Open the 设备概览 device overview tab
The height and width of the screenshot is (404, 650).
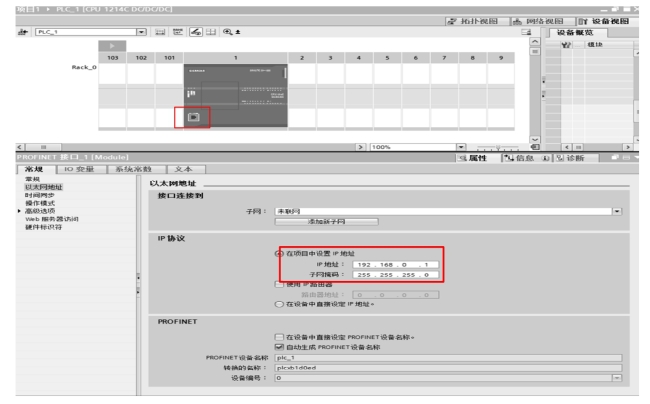[x=578, y=33]
